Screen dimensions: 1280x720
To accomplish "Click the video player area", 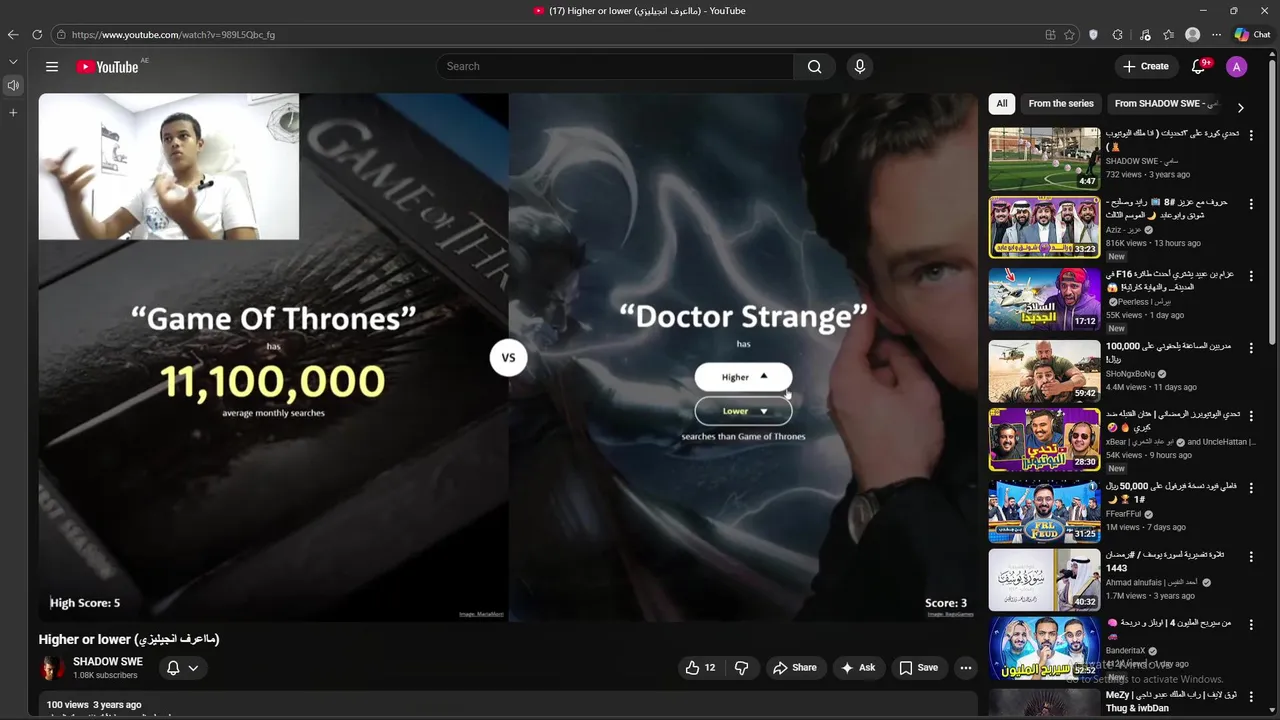I will click(x=508, y=358).
